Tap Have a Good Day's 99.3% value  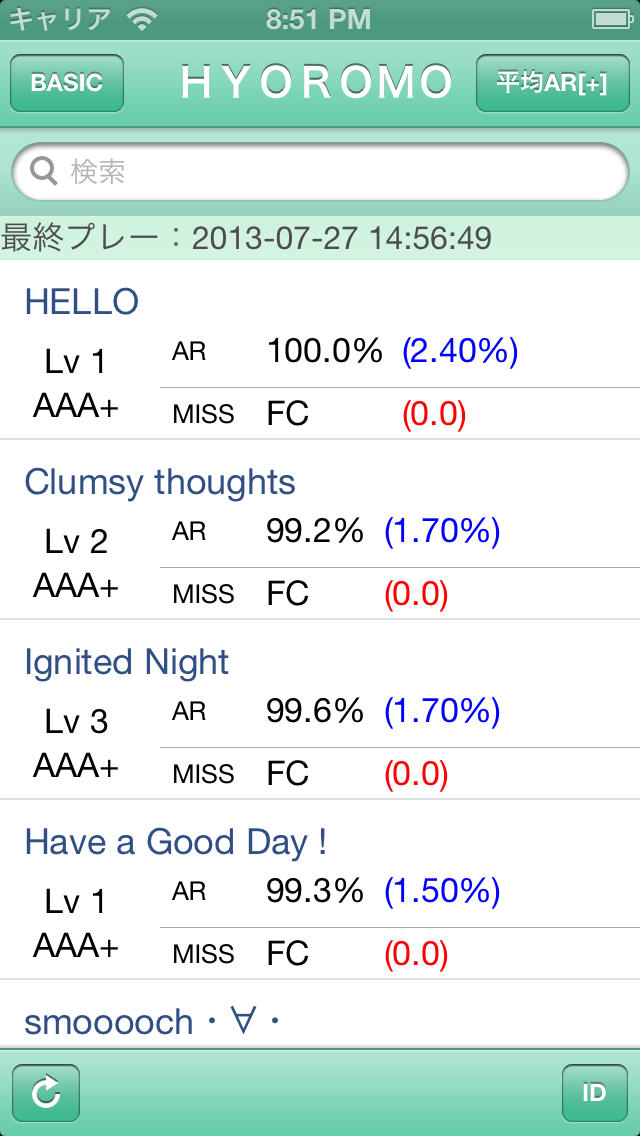click(x=314, y=891)
